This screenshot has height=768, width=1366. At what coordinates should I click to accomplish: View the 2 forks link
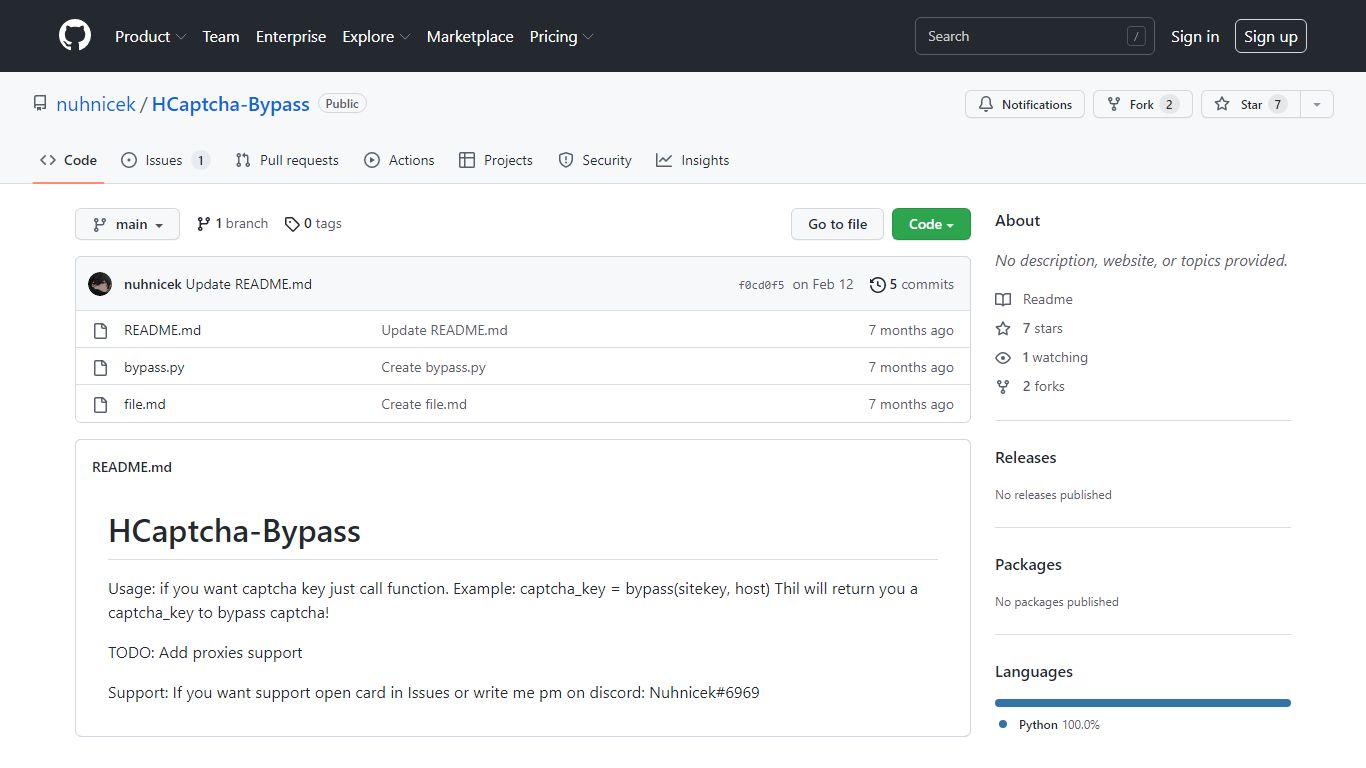pos(1030,386)
